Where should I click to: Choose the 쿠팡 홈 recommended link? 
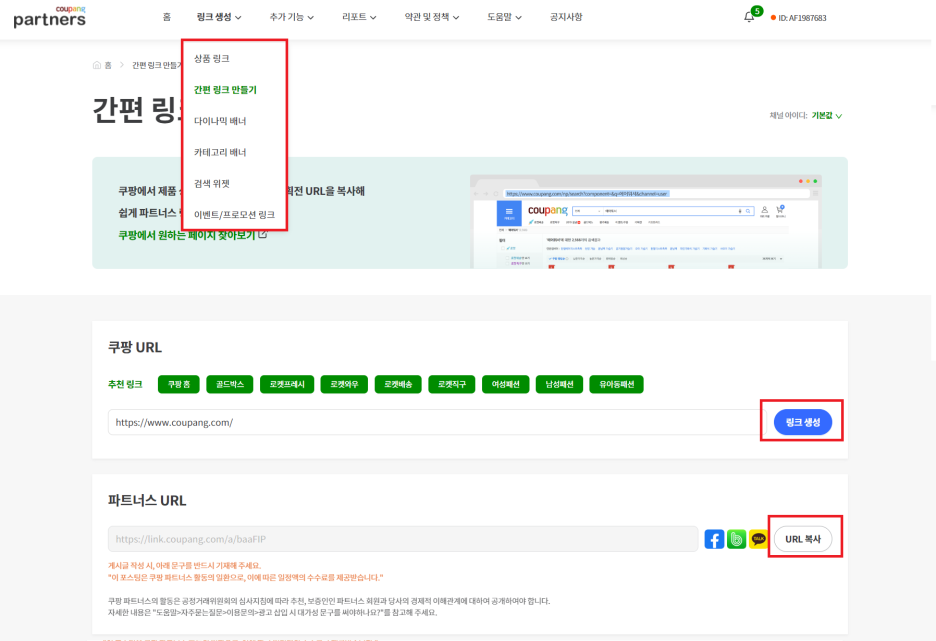(178, 384)
